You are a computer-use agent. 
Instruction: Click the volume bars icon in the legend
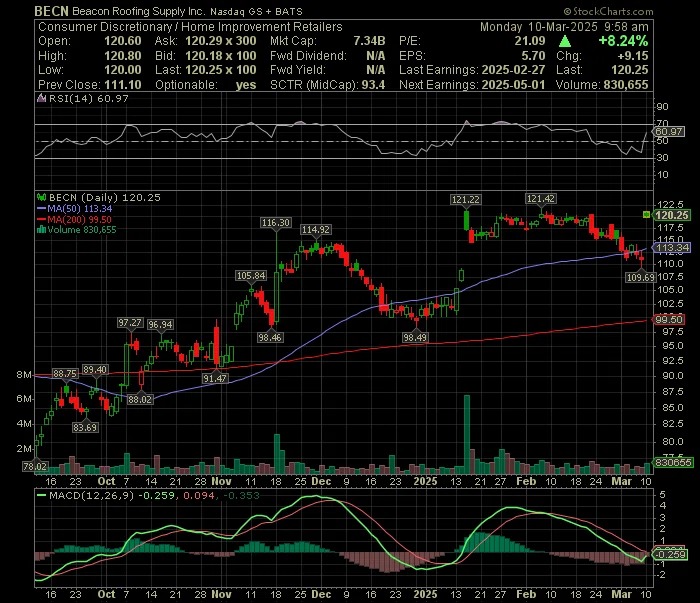pos(42,229)
